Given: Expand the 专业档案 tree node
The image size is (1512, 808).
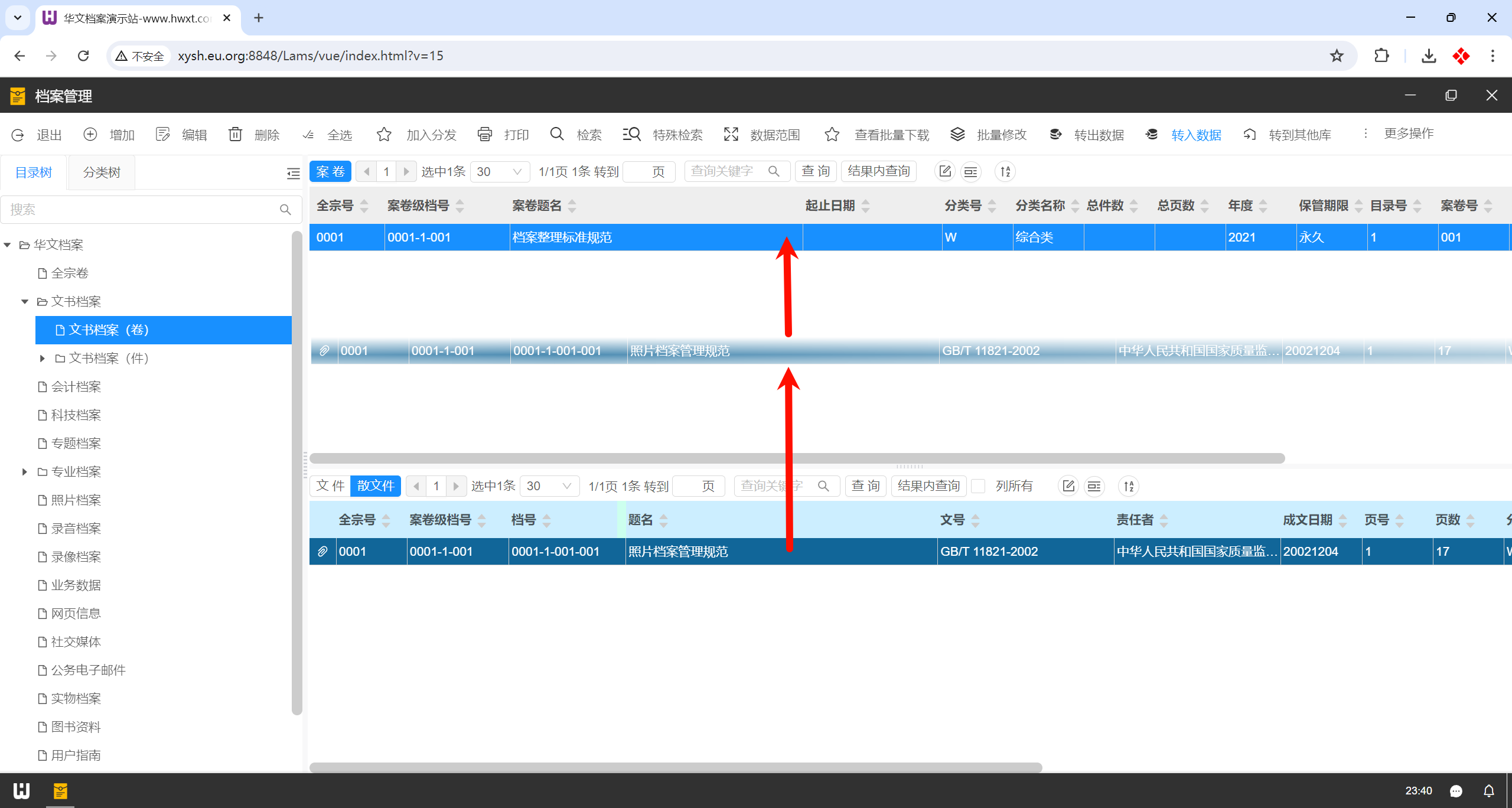Looking at the screenshot, I should [x=24, y=472].
